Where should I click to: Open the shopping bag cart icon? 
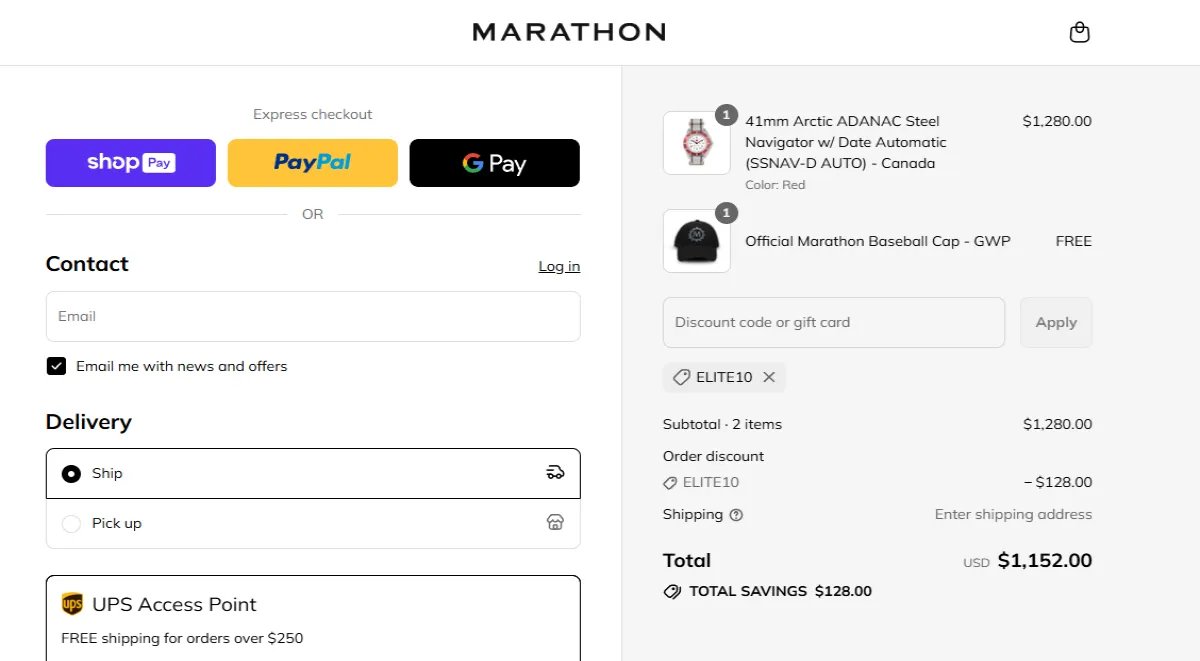(1079, 31)
